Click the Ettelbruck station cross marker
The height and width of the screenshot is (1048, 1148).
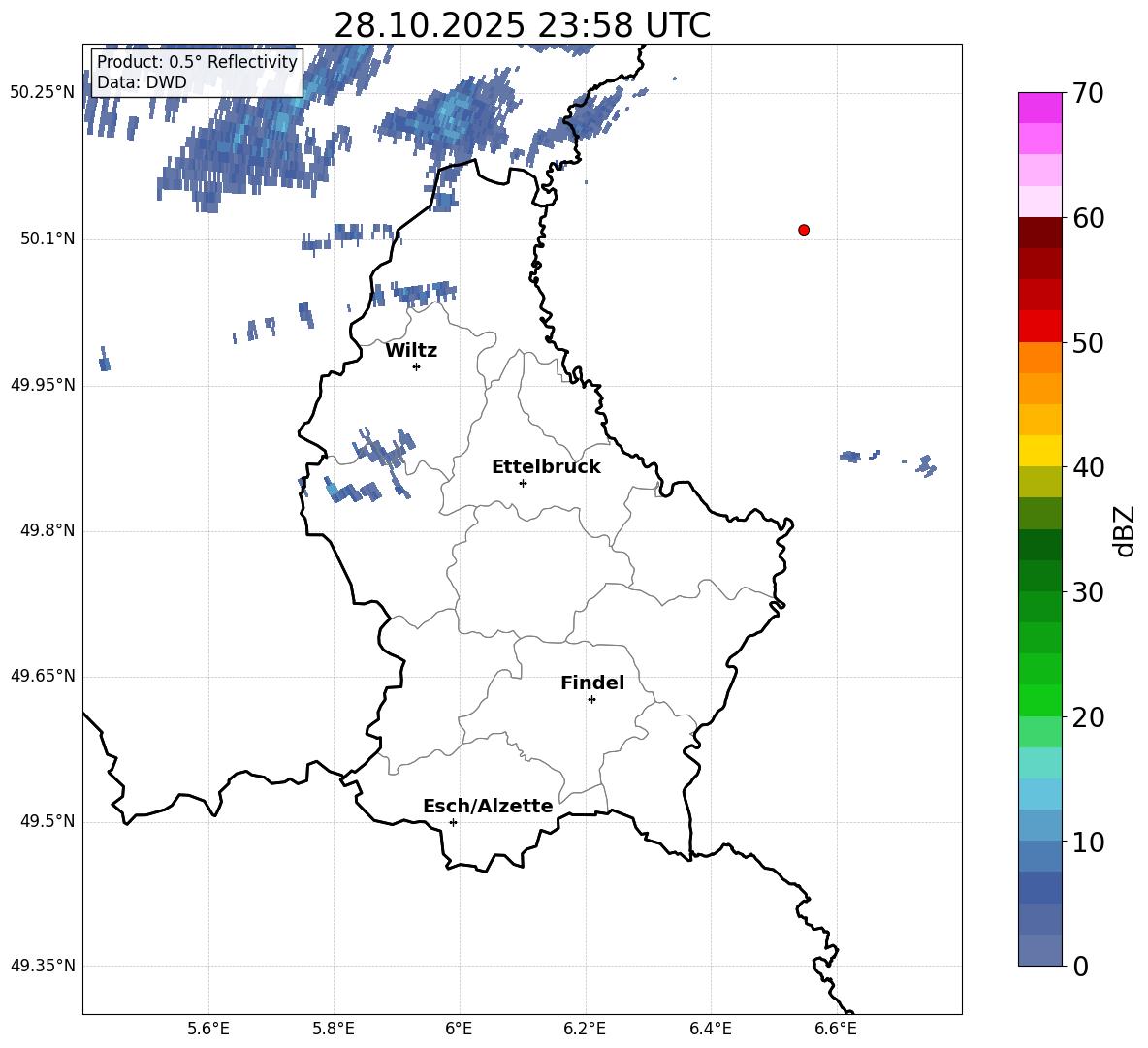(523, 483)
